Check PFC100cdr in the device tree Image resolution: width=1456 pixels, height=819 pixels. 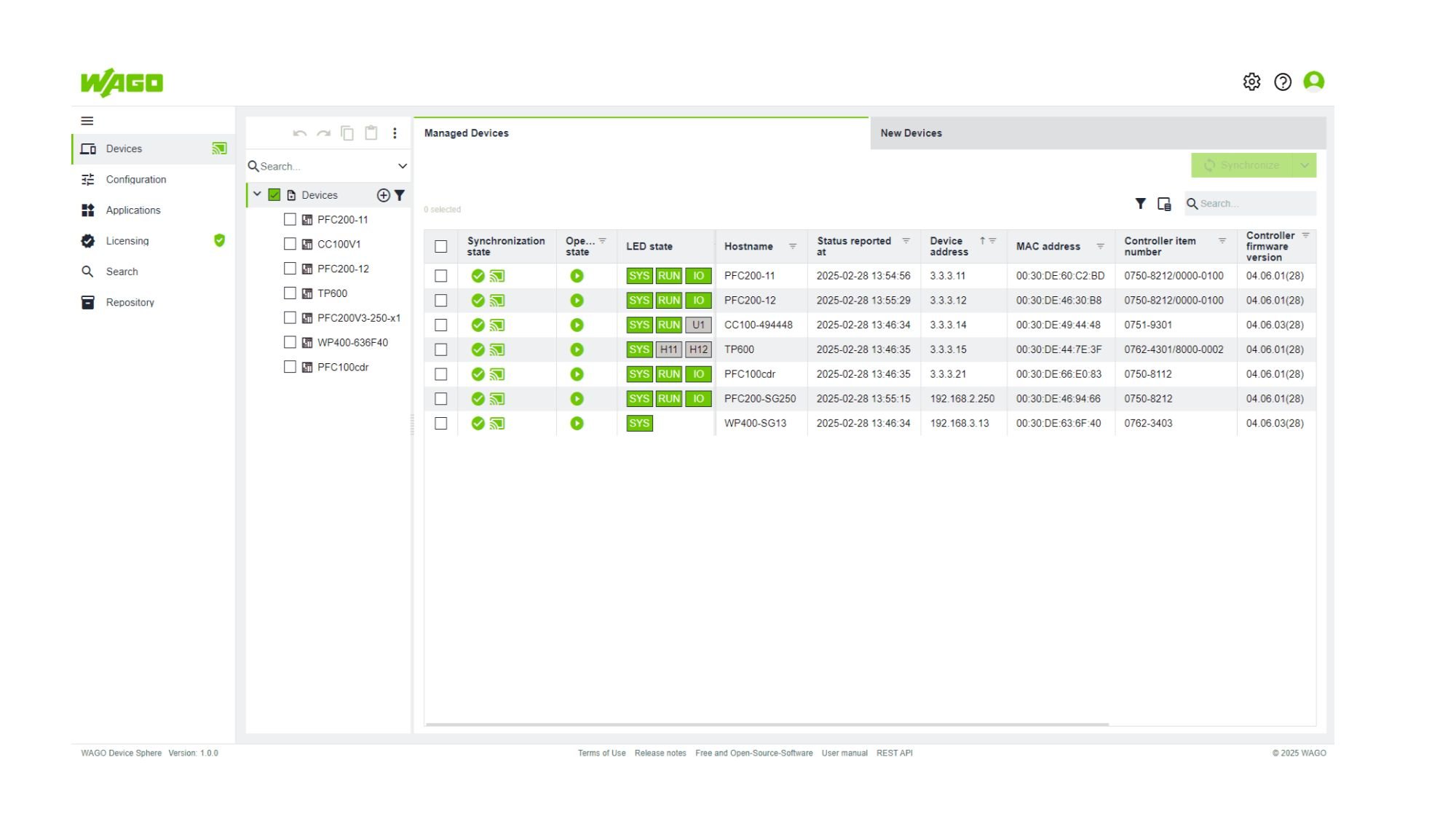click(290, 367)
